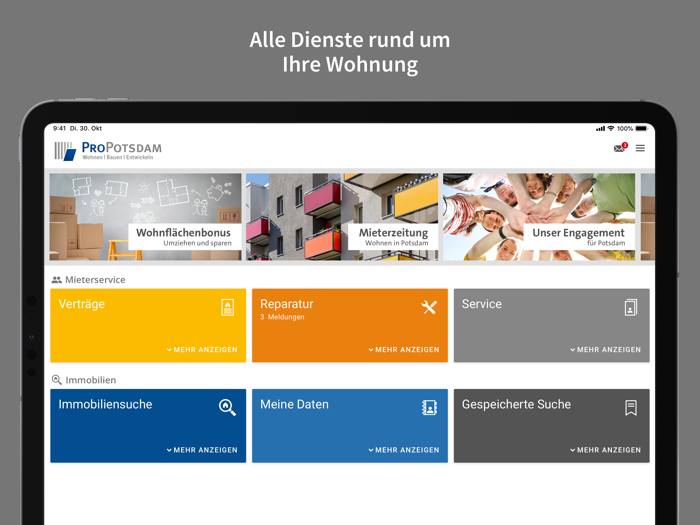
Task: Open the Immobiliensuche tile title
Action: pos(105,404)
